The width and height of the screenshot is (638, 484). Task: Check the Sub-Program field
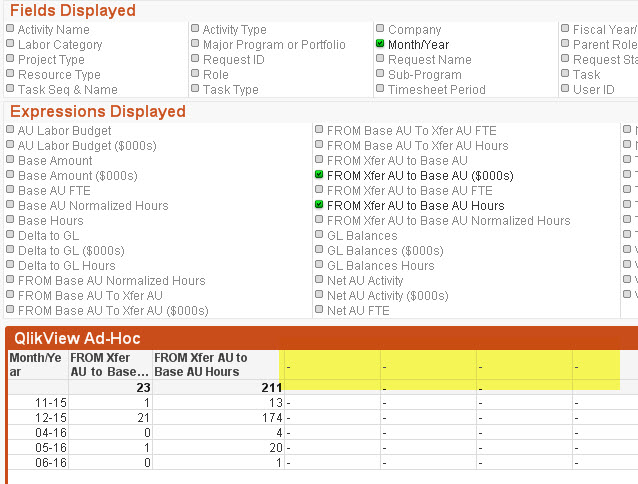380,74
